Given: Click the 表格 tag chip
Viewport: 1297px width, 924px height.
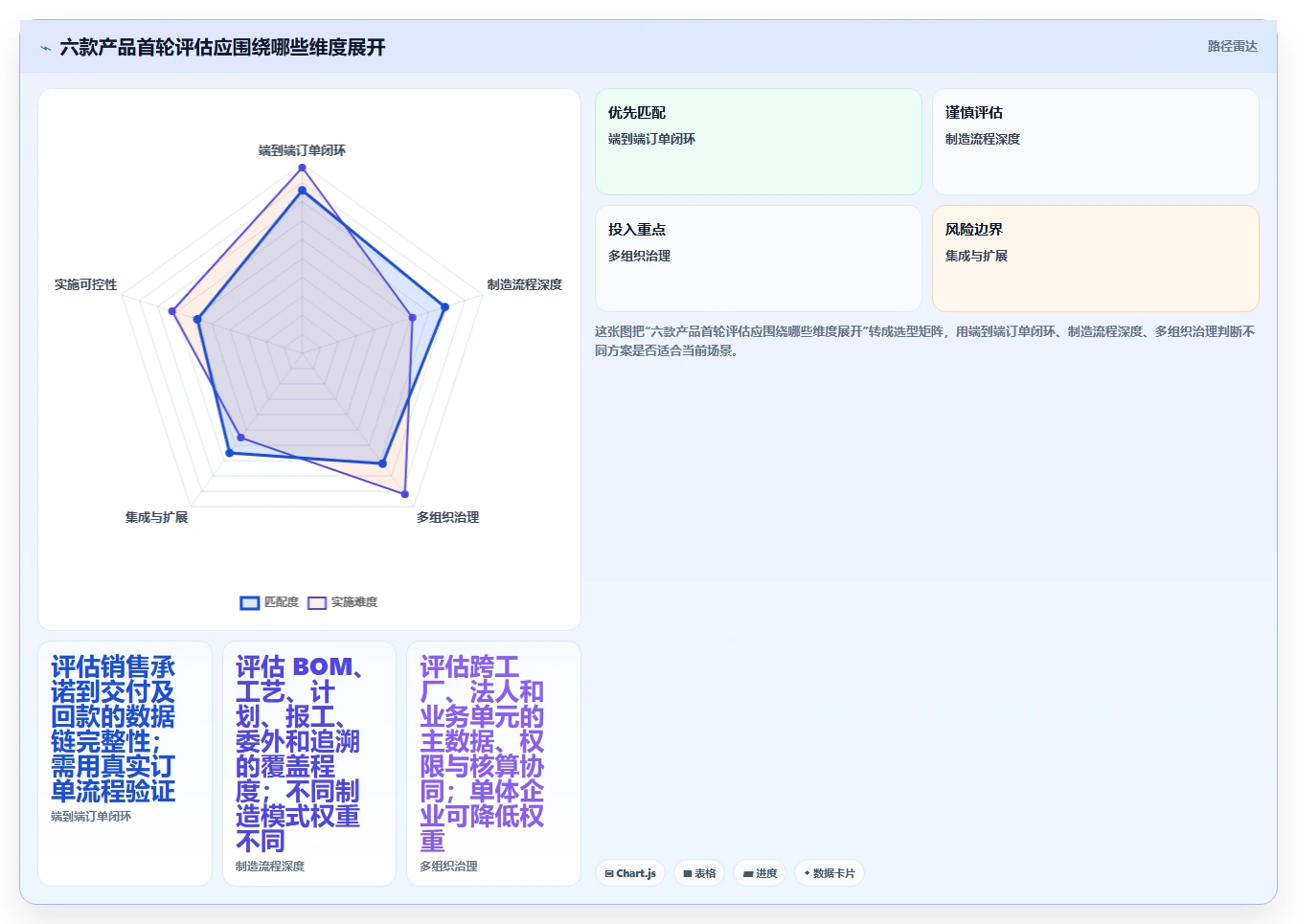Looking at the screenshot, I should [x=699, y=873].
